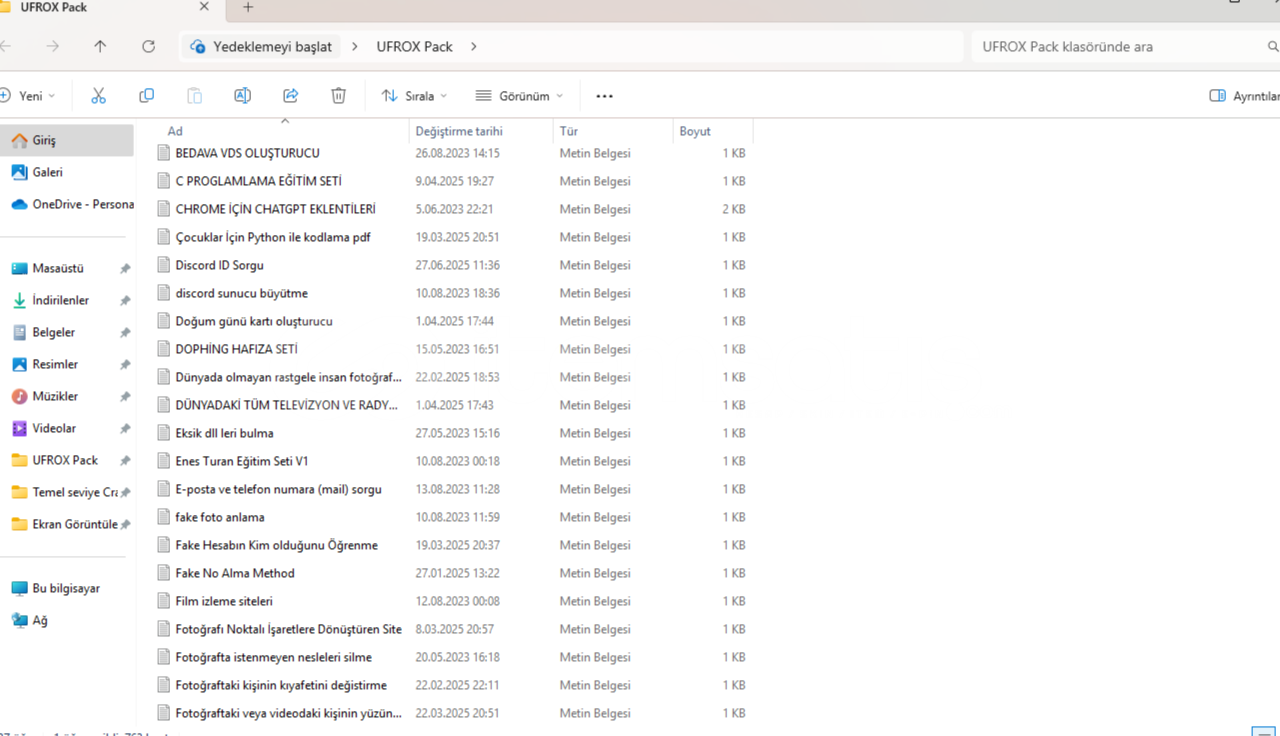Click the Copy icon in toolbar
Screen dimensions: 1280x736
(146, 96)
